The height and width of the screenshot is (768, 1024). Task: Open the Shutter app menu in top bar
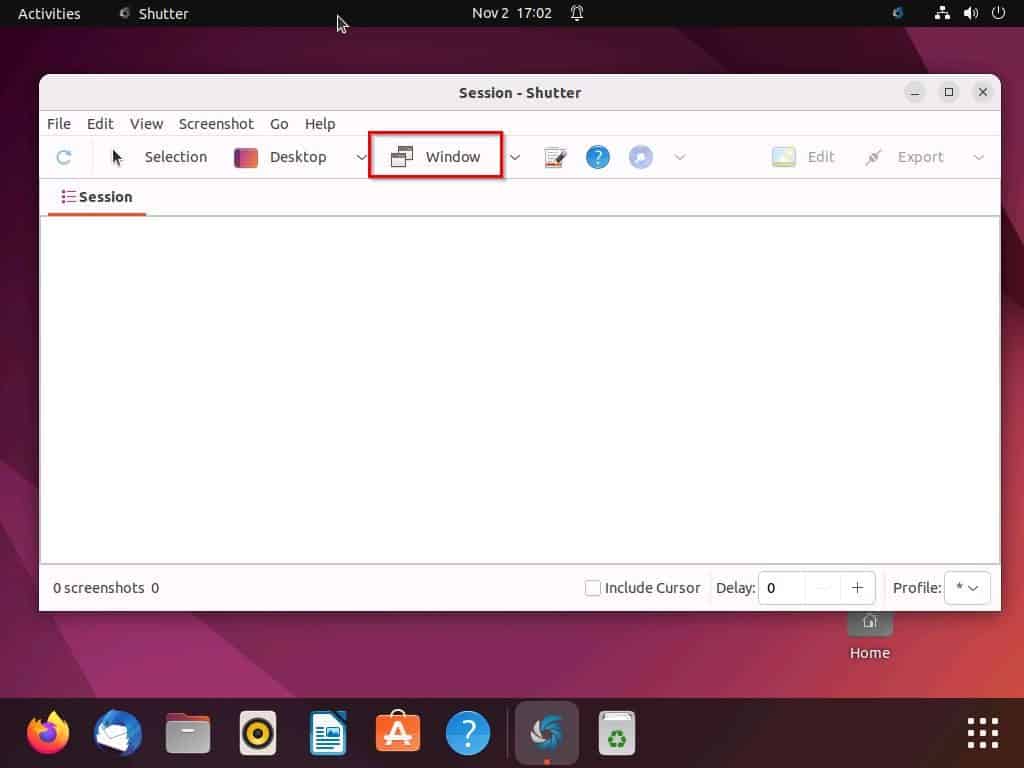point(154,13)
